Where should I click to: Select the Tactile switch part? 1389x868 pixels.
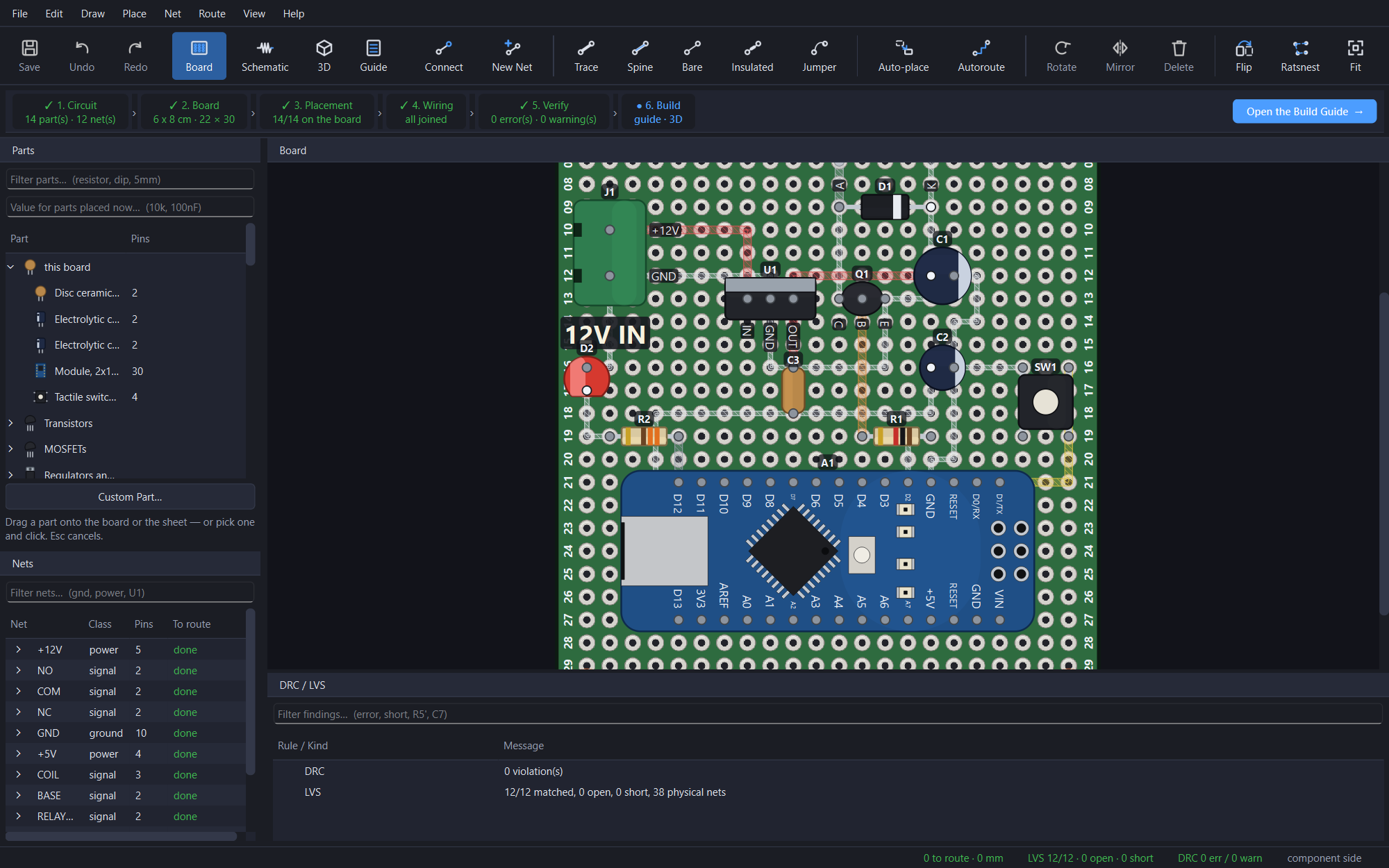tap(126, 397)
